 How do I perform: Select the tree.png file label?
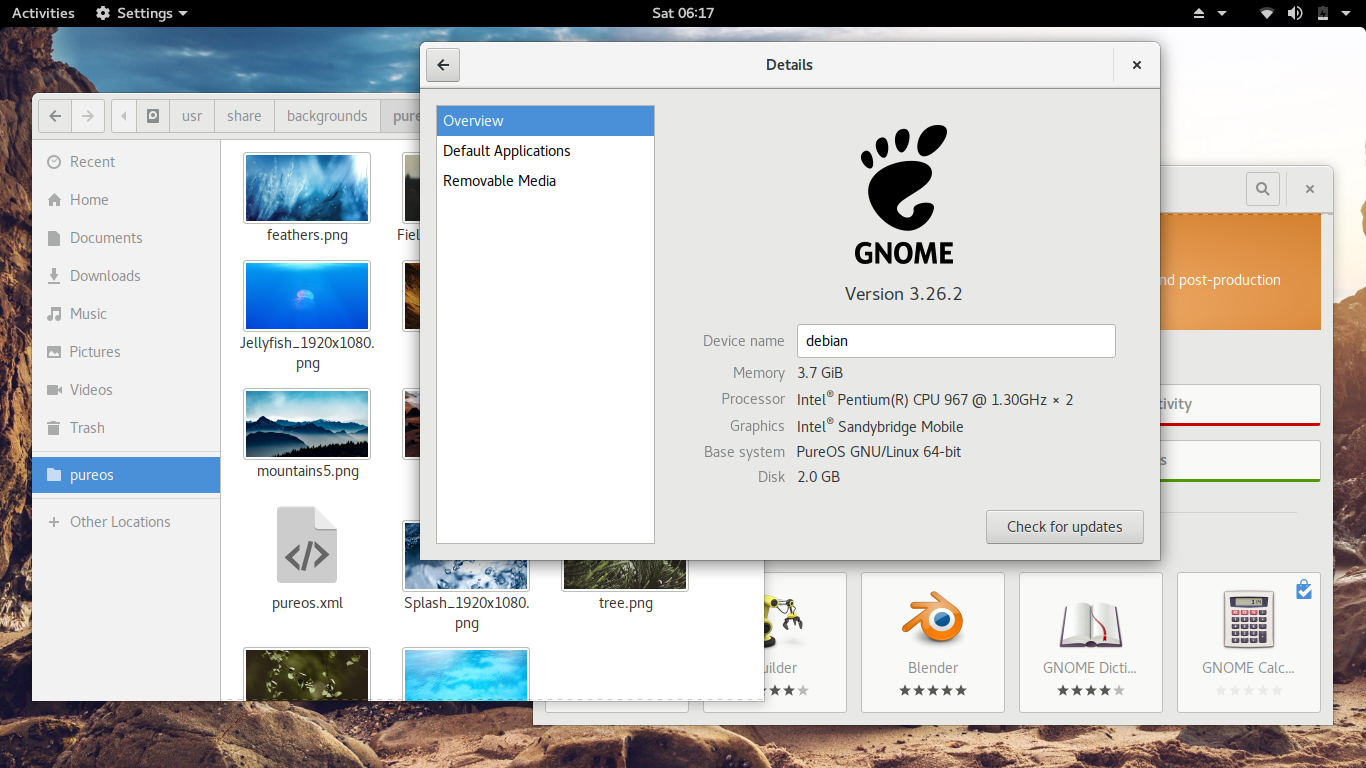click(626, 603)
